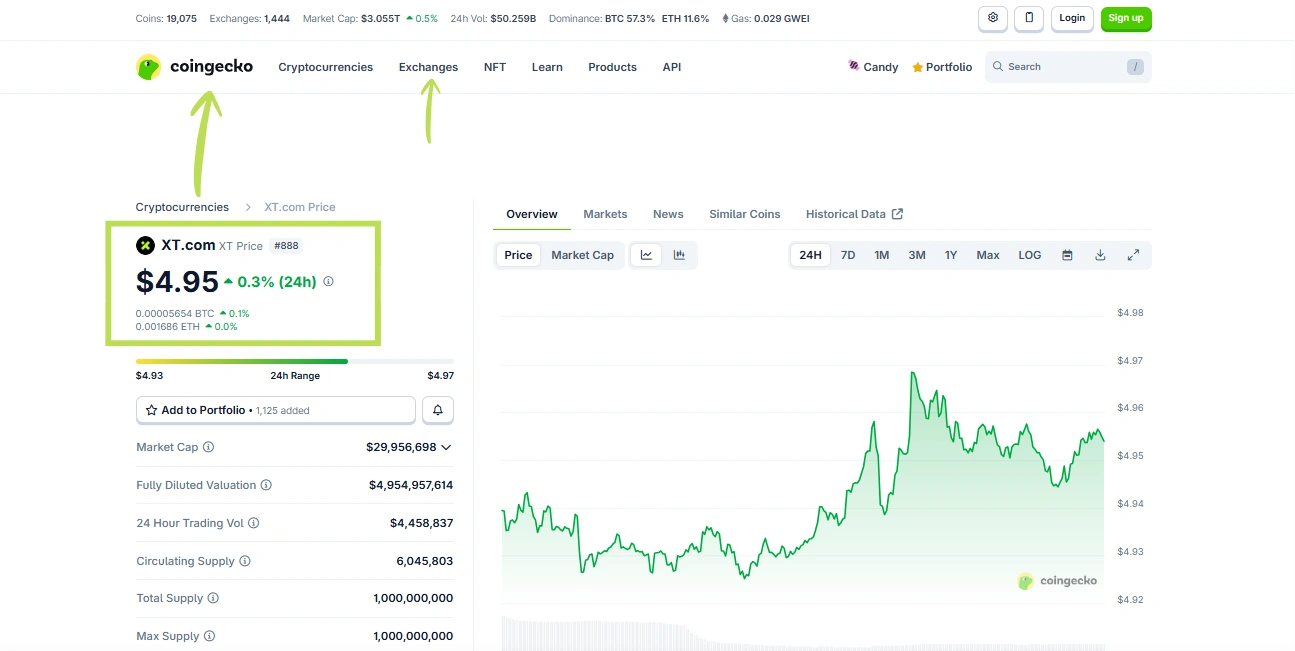Switch to the Similar Coins tab

[745, 214]
